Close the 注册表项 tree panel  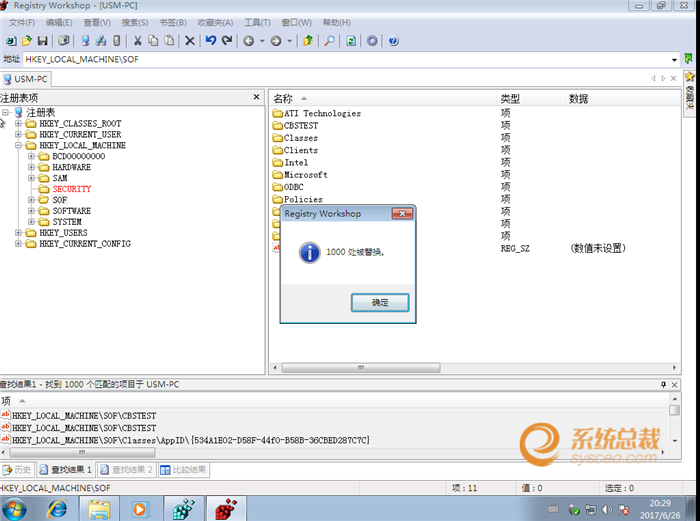[256, 97]
